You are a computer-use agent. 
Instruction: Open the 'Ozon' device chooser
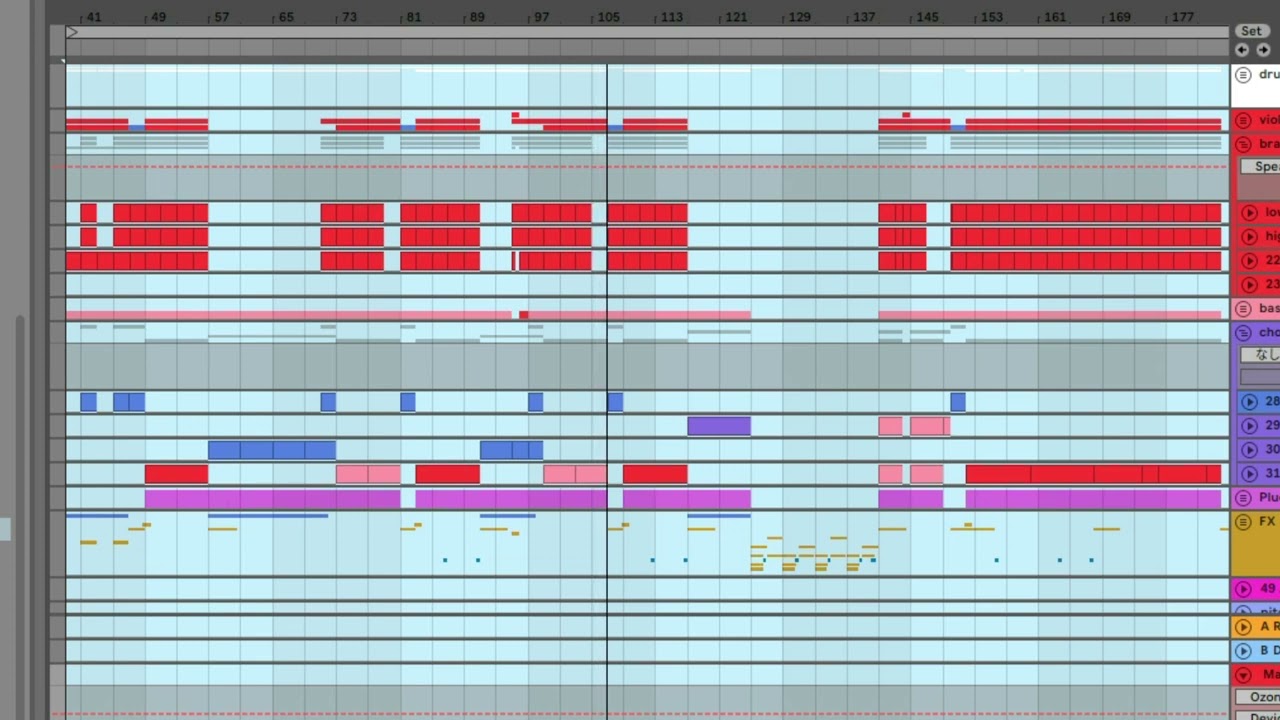(x=1260, y=697)
